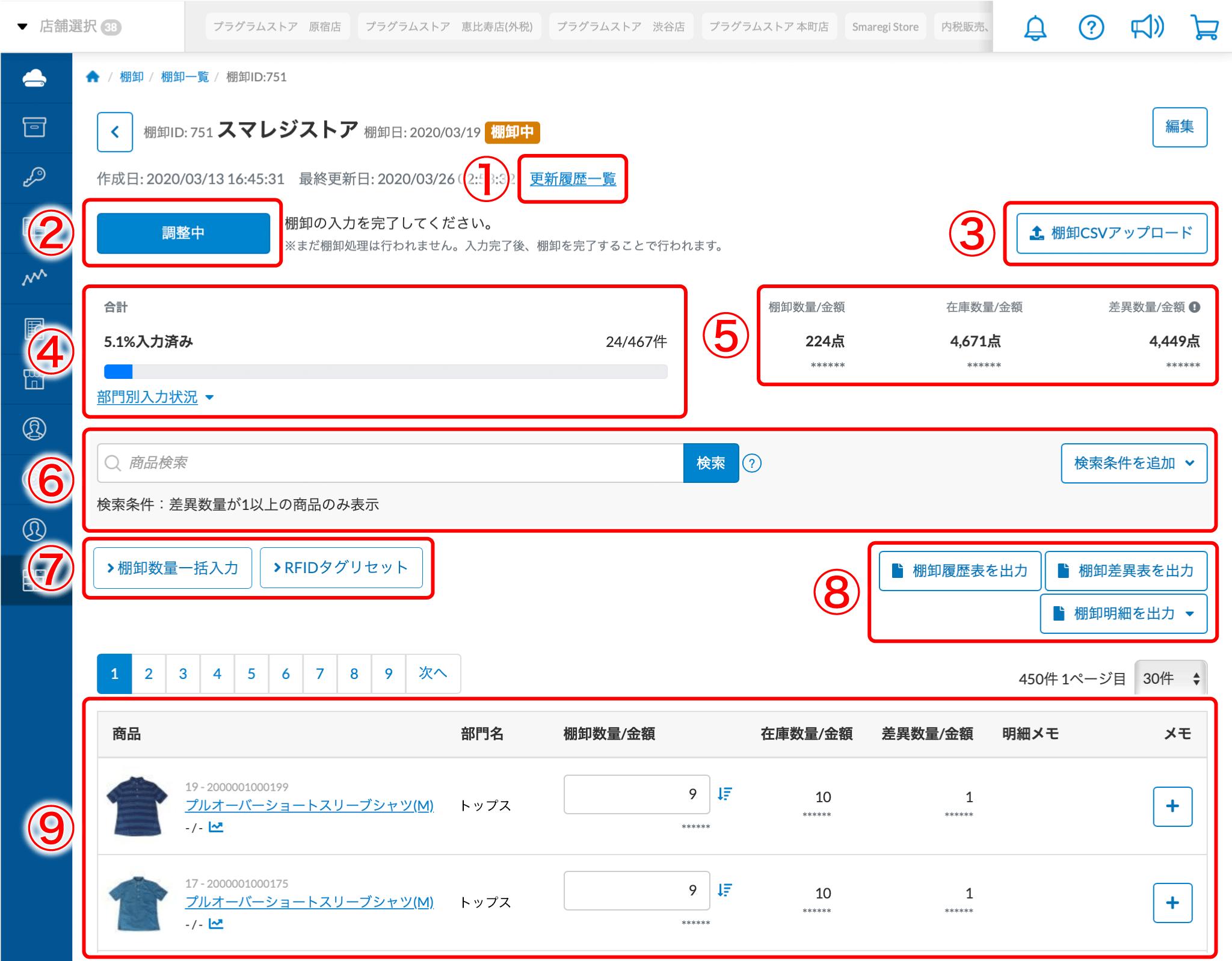Expand the 店舗選択 store selector
This screenshot has width=1232, height=961.
tap(69, 26)
